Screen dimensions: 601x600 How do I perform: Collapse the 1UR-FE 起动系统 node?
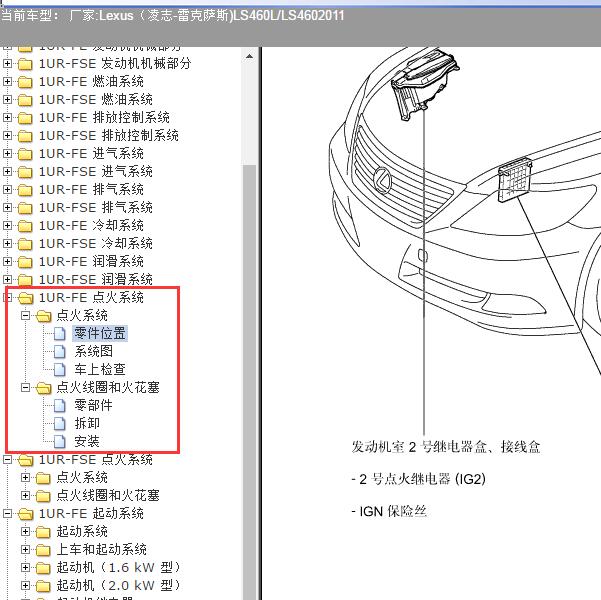pyautogui.click(x=7, y=513)
